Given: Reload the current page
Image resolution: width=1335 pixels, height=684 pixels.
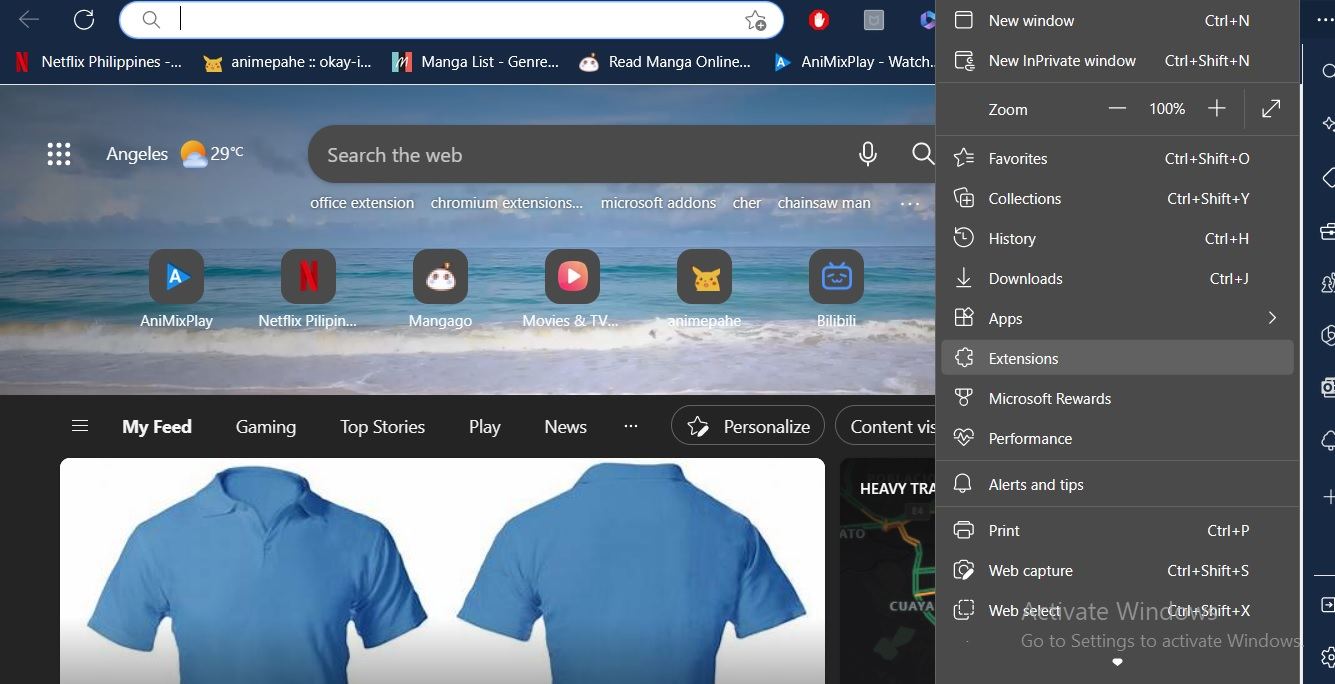Looking at the screenshot, I should coord(84,19).
